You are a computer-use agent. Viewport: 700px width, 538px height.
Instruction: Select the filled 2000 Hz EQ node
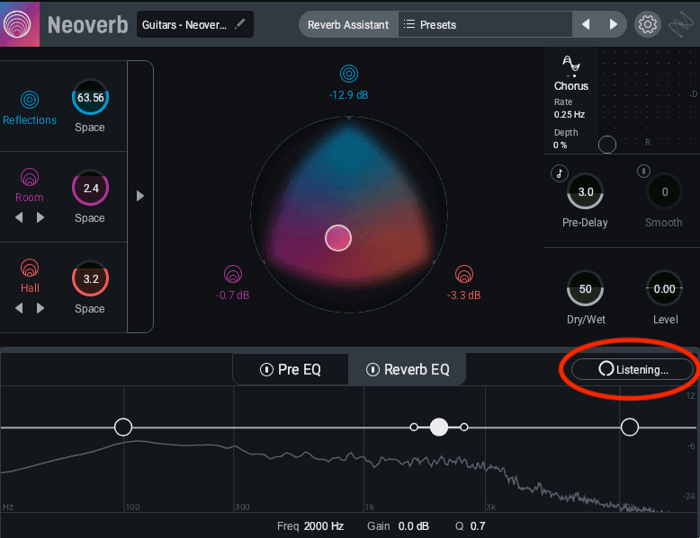click(x=439, y=427)
